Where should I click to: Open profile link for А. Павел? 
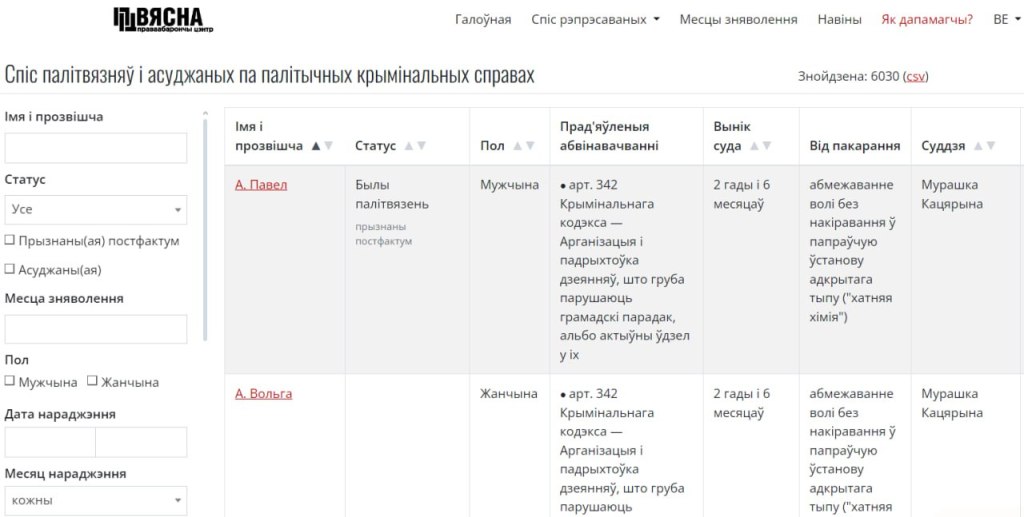tap(261, 185)
